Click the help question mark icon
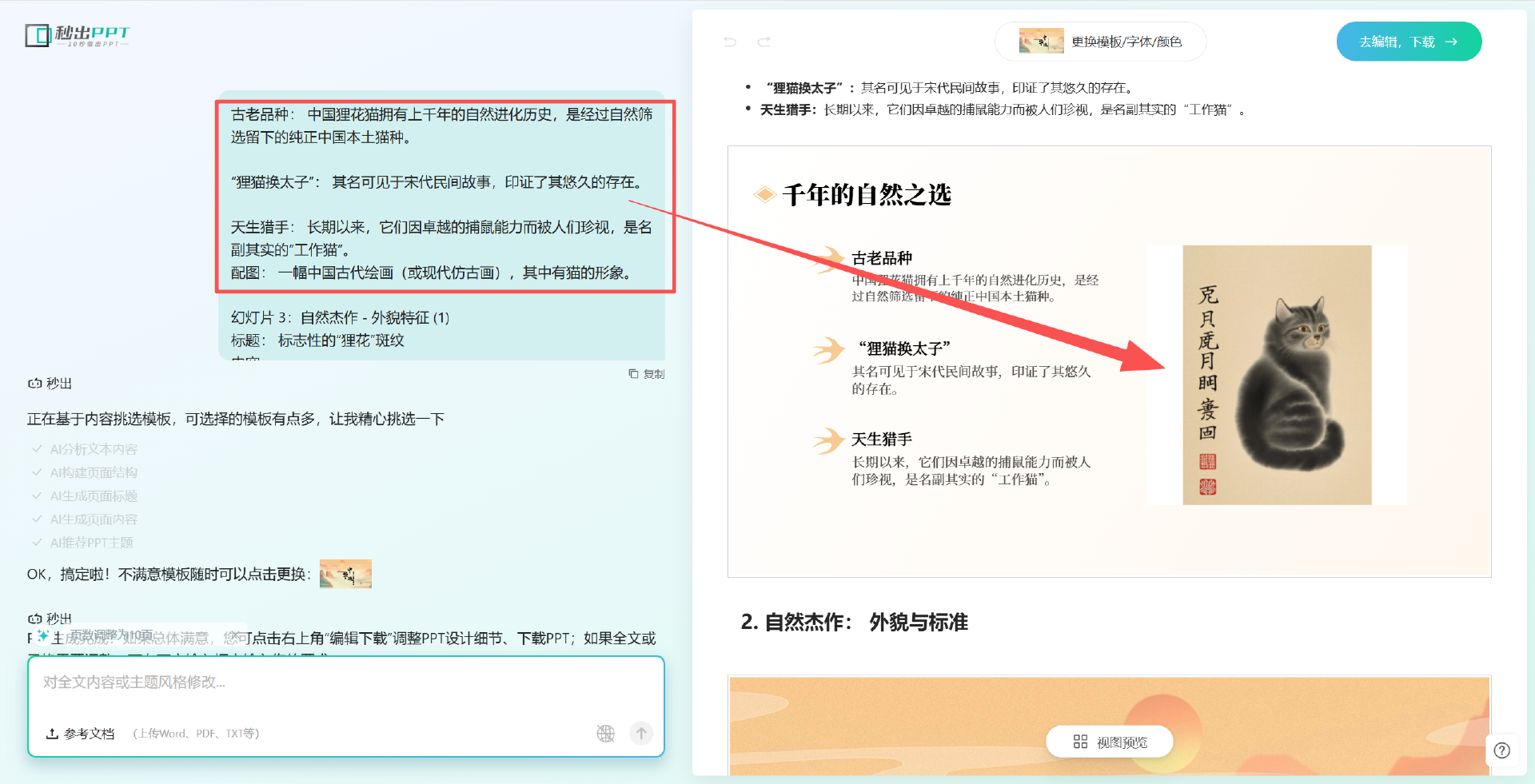Viewport: 1535px width, 784px height. (x=1502, y=750)
